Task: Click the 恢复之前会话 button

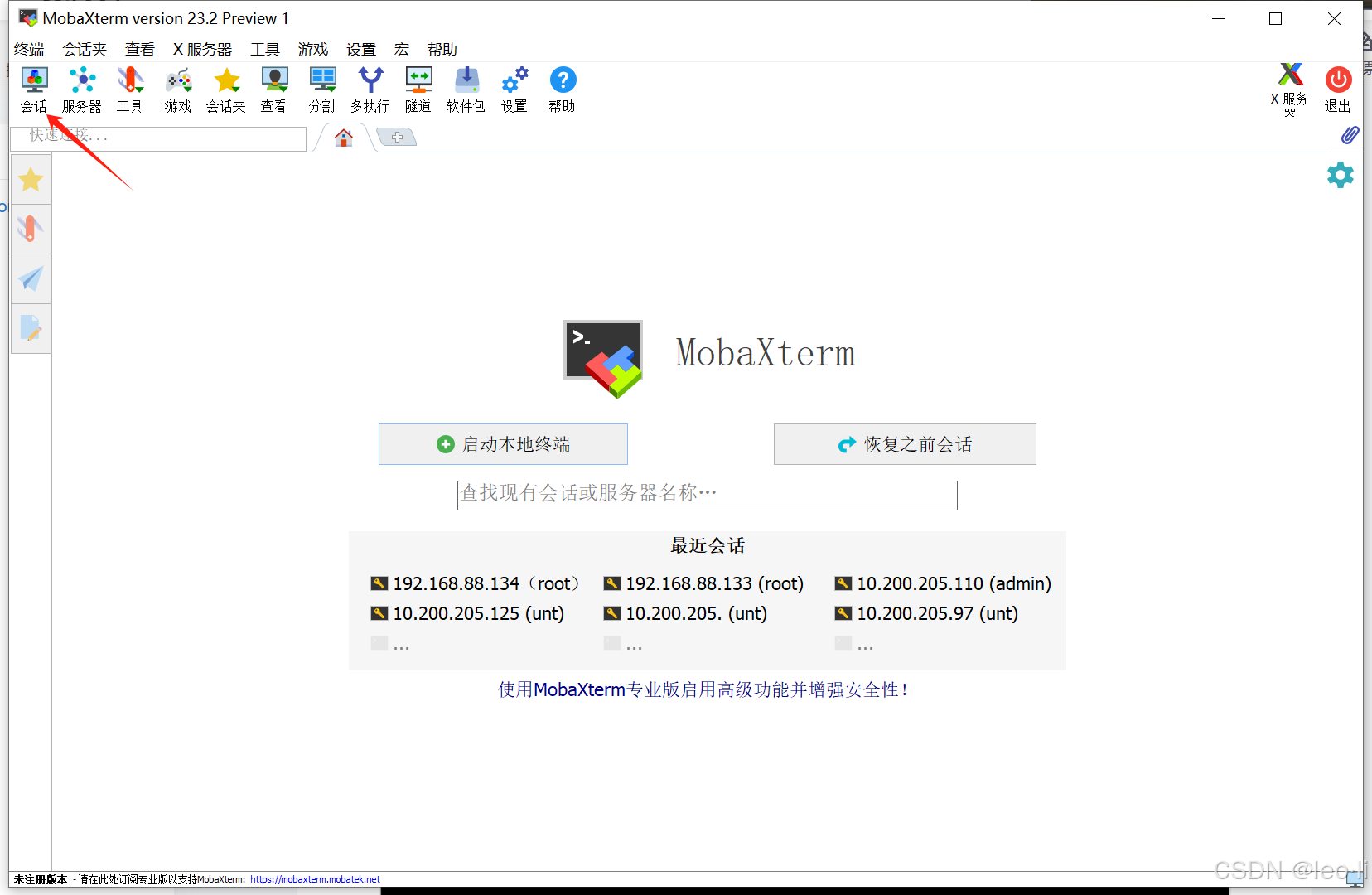Action: (x=905, y=444)
